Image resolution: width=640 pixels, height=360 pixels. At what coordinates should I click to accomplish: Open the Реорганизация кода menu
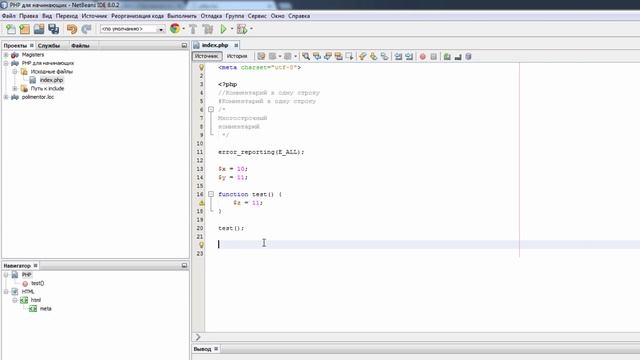point(137,16)
